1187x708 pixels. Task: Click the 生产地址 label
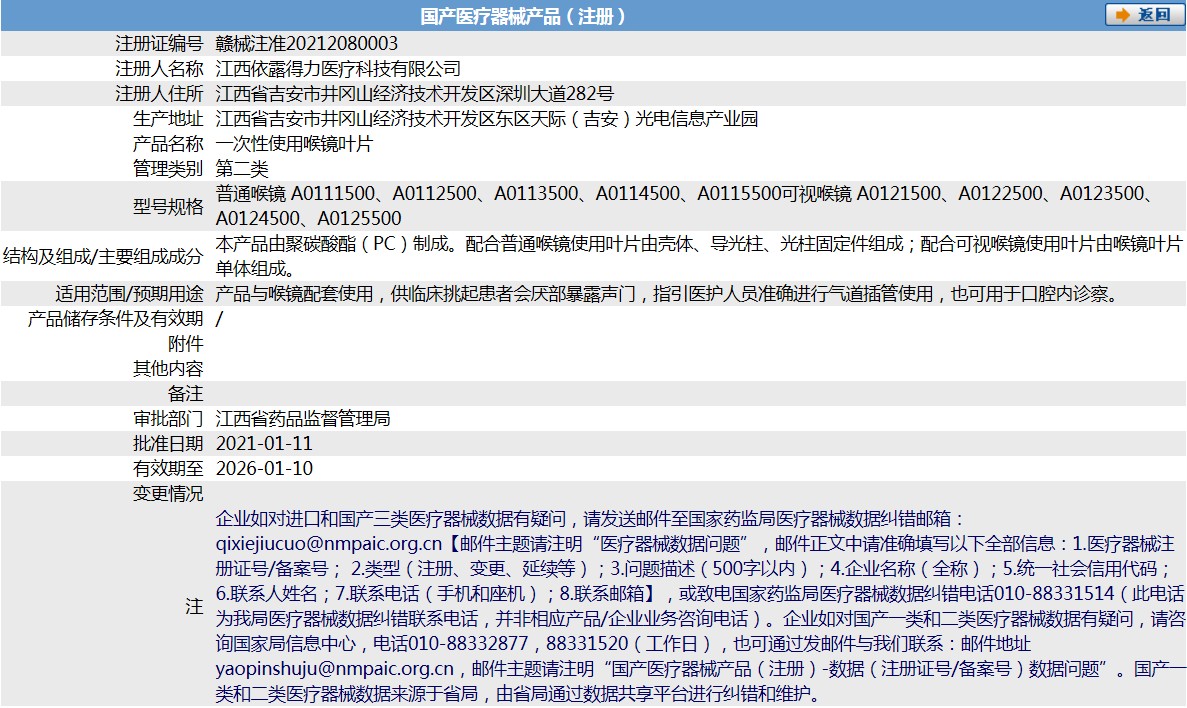point(168,119)
